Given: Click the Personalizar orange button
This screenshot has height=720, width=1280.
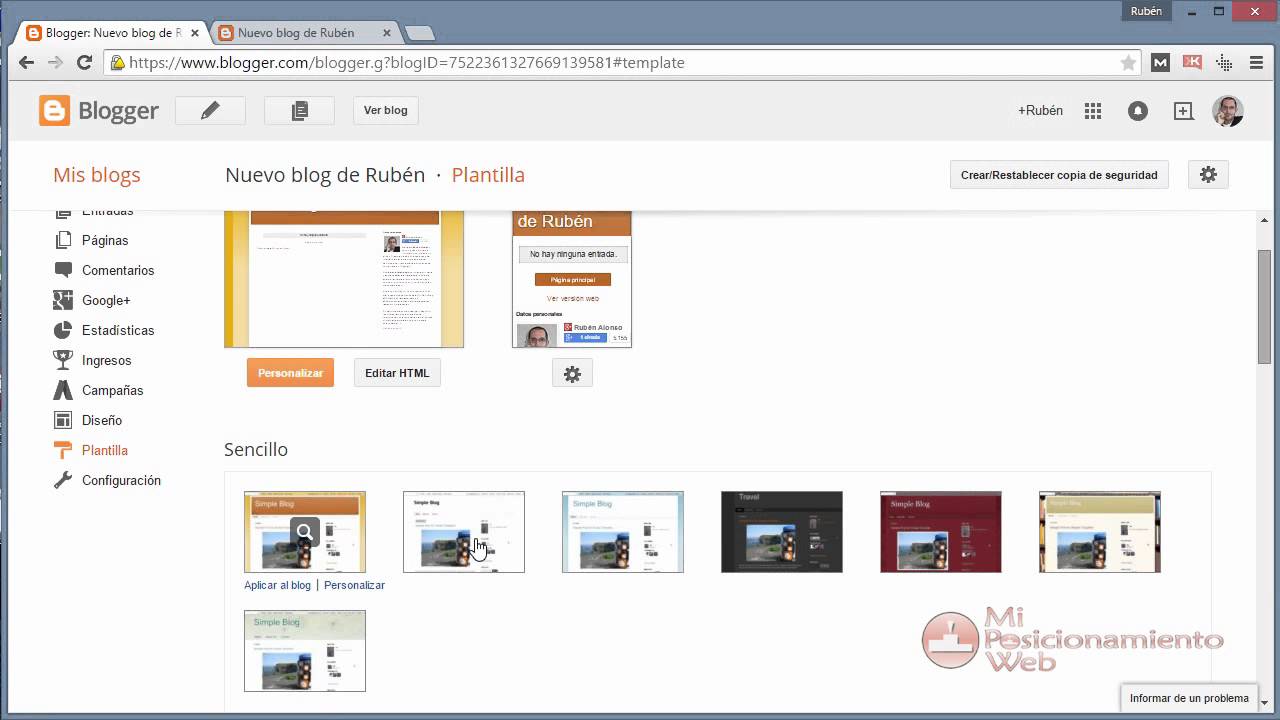Looking at the screenshot, I should point(290,372).
